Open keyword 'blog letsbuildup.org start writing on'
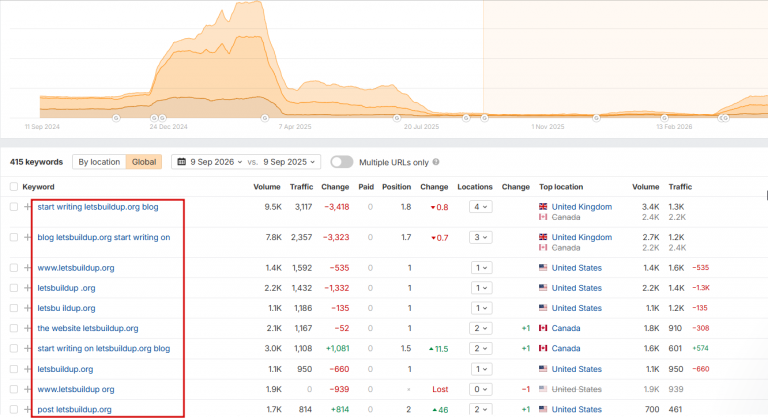 [104, 237]
